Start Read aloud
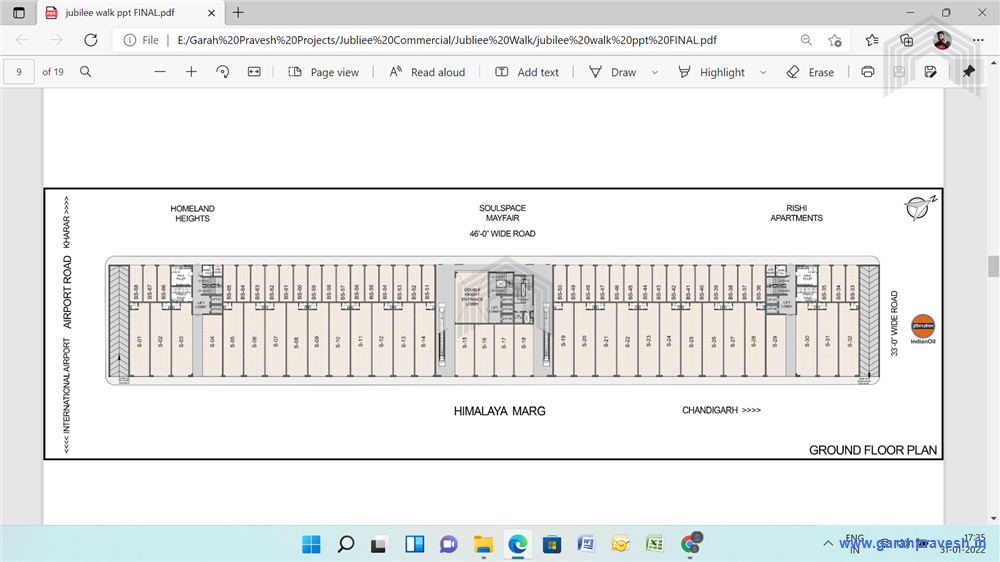The width and height of the screenshot is (1000, 562). coord(427,72)
